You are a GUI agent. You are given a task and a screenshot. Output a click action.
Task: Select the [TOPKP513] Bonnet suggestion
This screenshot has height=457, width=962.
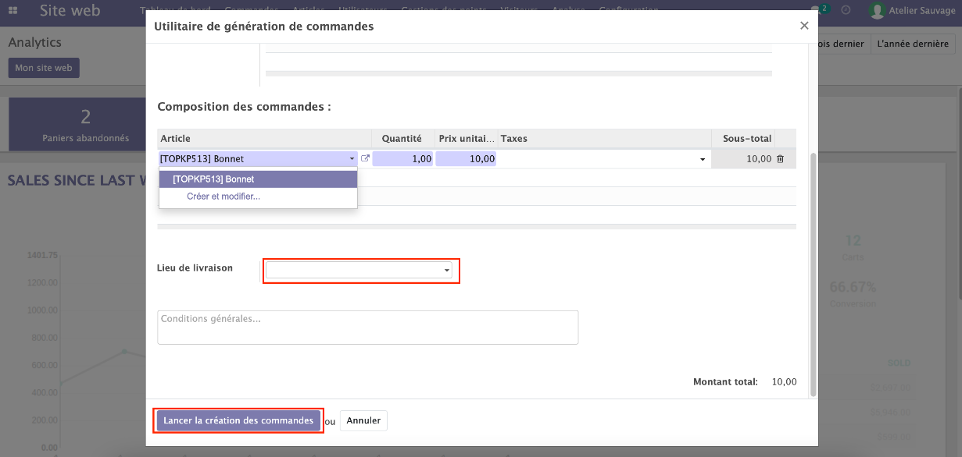click(258, 179)
